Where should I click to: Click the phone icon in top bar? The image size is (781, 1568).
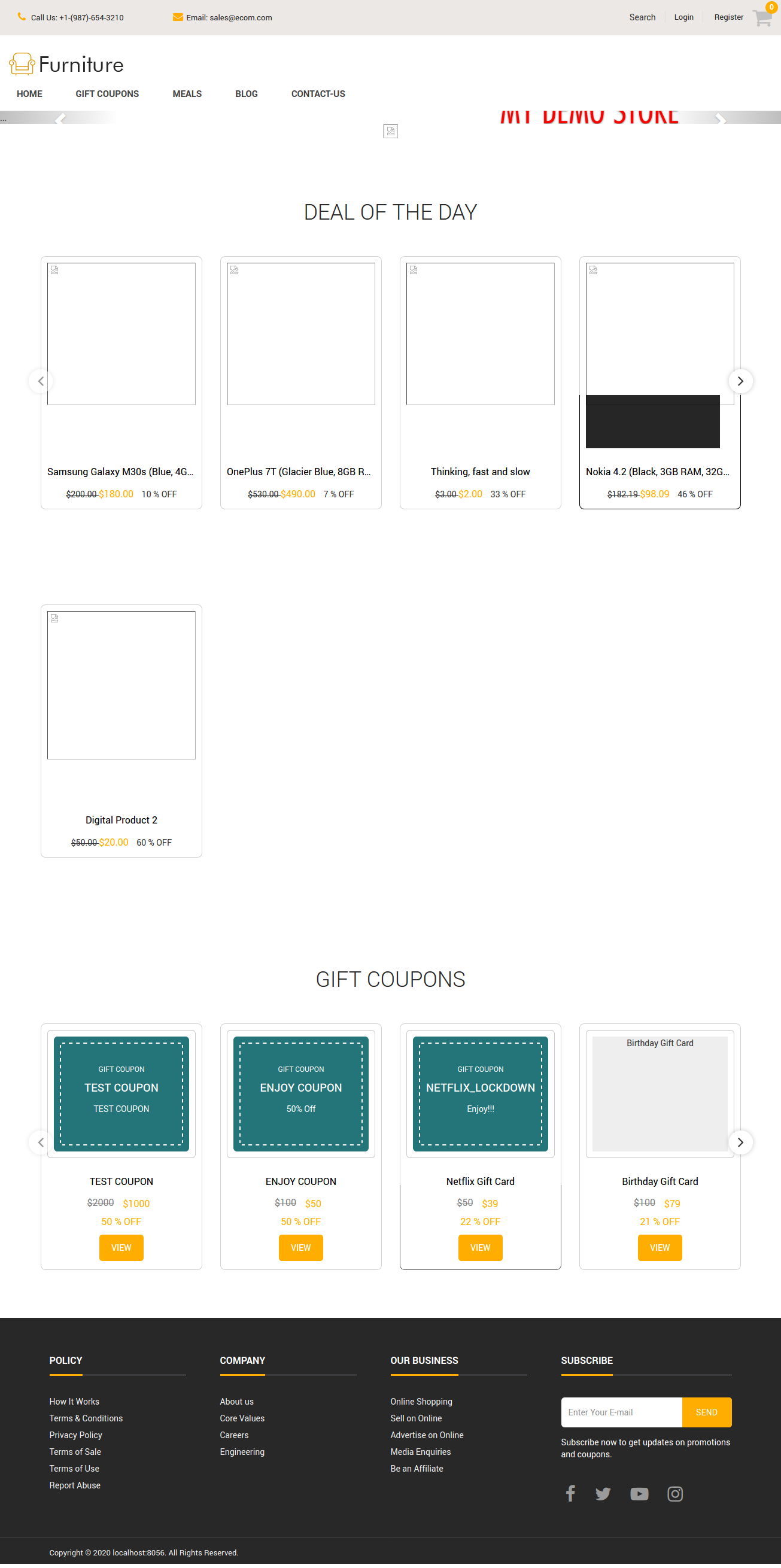[22, 17]
